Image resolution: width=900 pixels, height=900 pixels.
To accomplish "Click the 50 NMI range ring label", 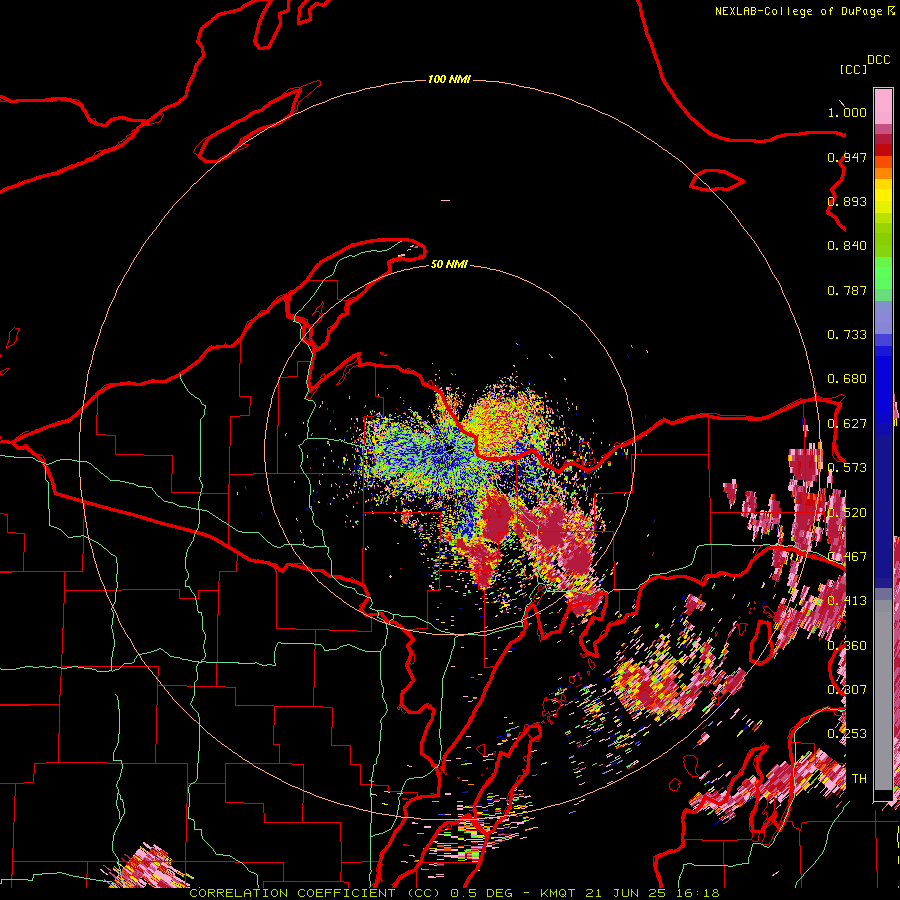I will tap(449, 264).
